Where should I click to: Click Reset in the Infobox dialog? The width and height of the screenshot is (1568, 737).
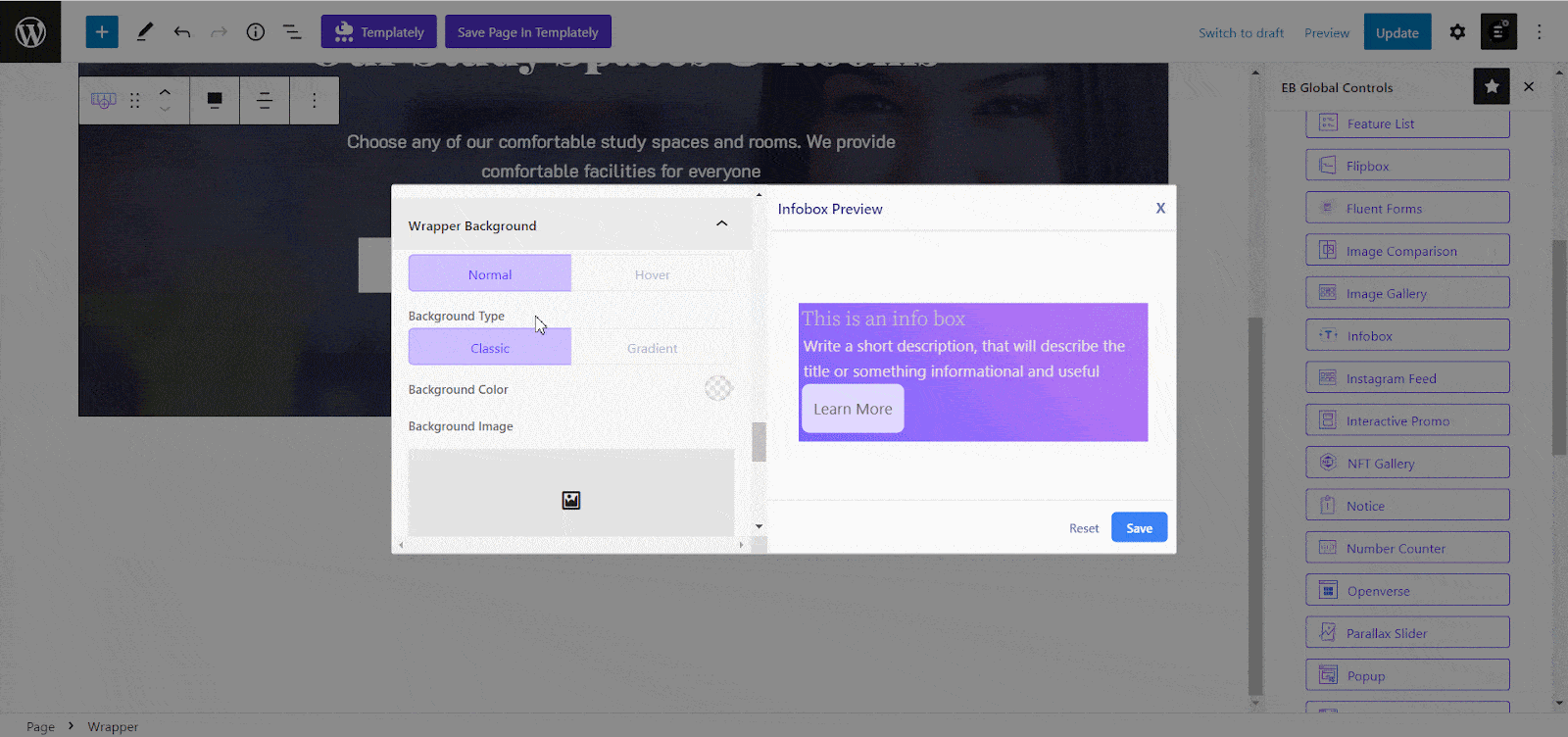pyautogui.click(x=1084, y=527)
